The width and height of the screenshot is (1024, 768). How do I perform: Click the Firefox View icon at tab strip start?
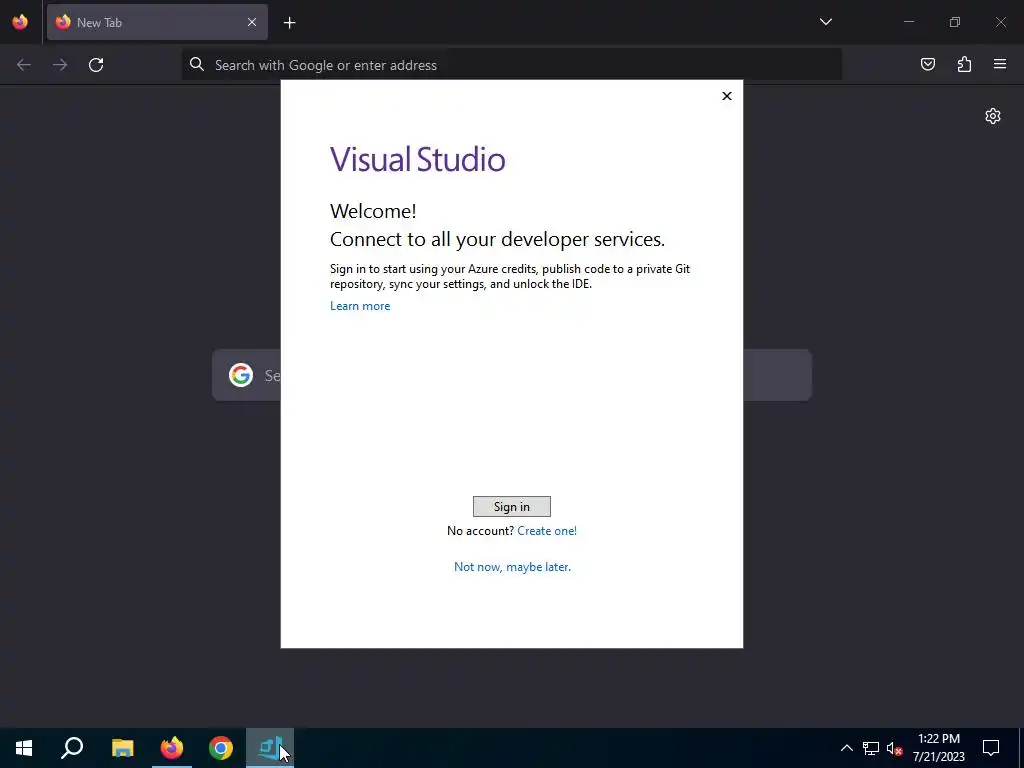pyautogui.click(x=20, y=22)
